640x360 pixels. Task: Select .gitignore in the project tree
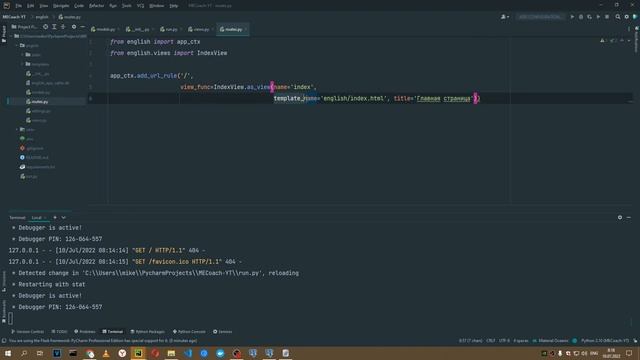pos(32,148)
